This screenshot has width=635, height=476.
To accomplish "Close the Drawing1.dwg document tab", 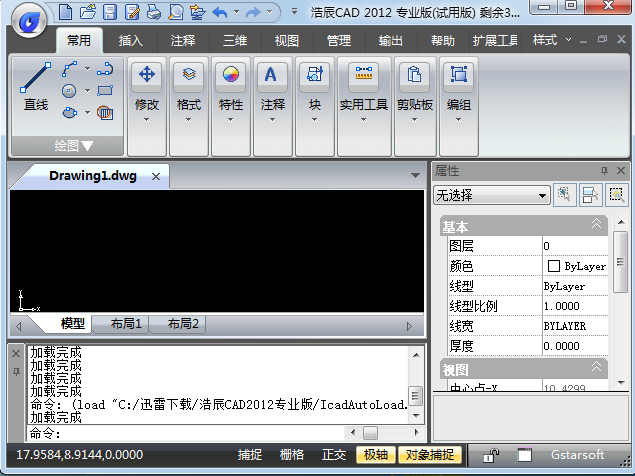I will click(x=156, y=177).
